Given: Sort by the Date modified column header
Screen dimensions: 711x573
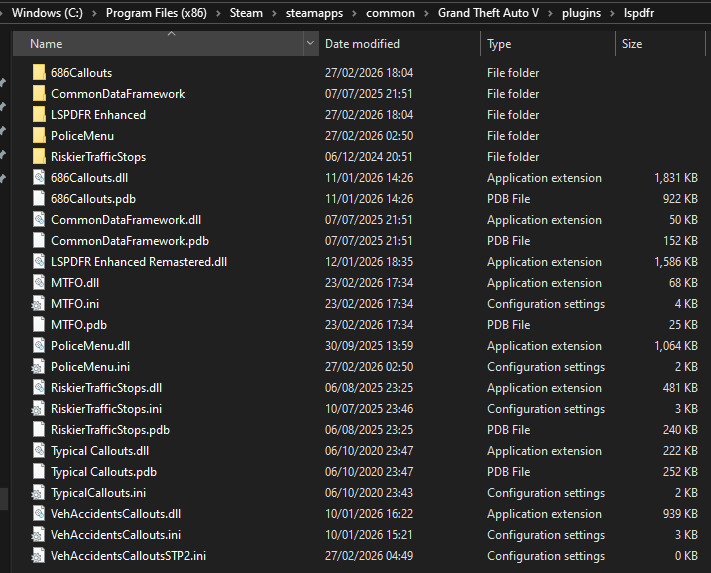Looking at the screenshot, I should 399,44.
